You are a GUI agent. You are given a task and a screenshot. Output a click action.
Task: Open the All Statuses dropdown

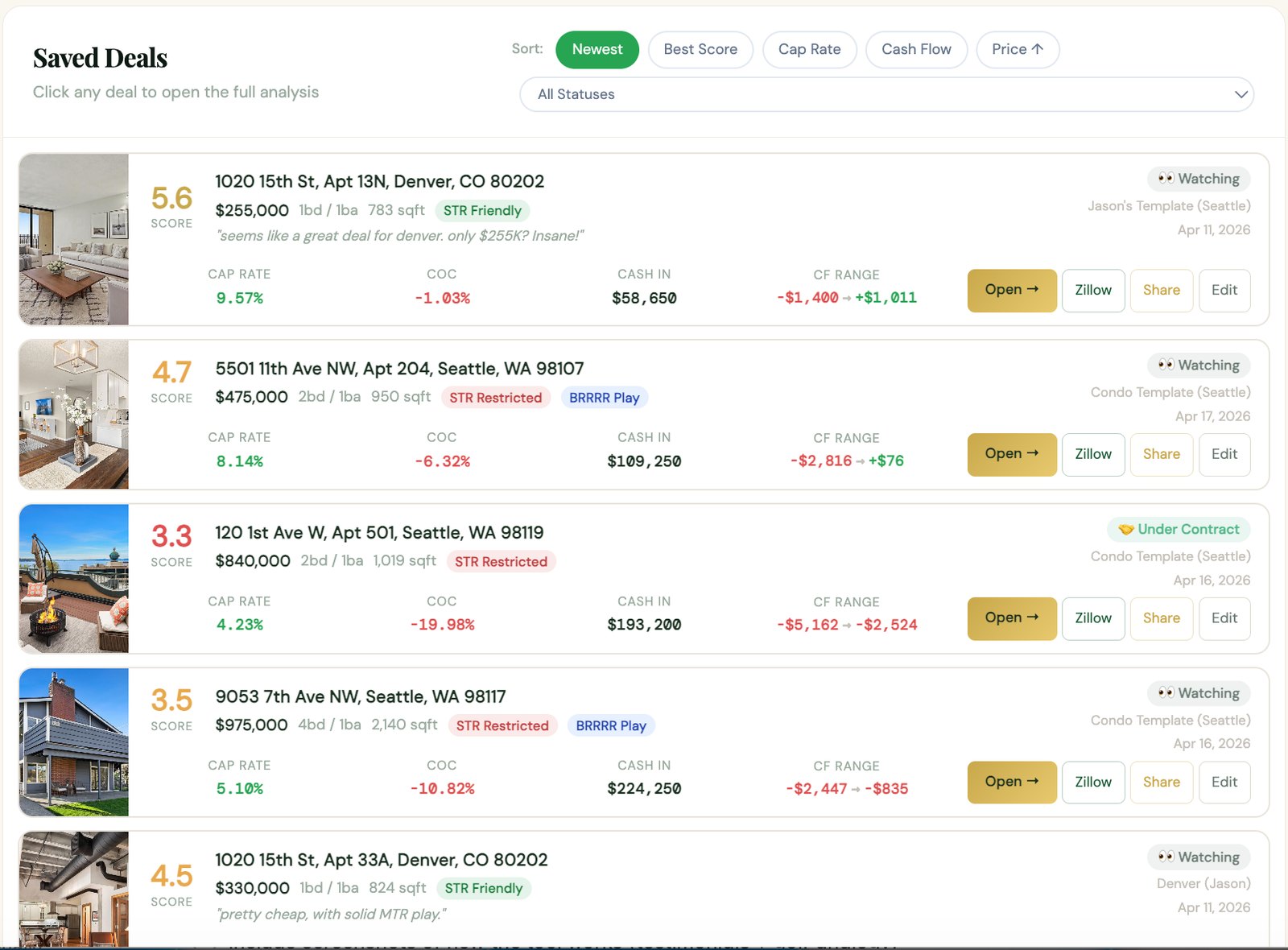coord(885,94)
